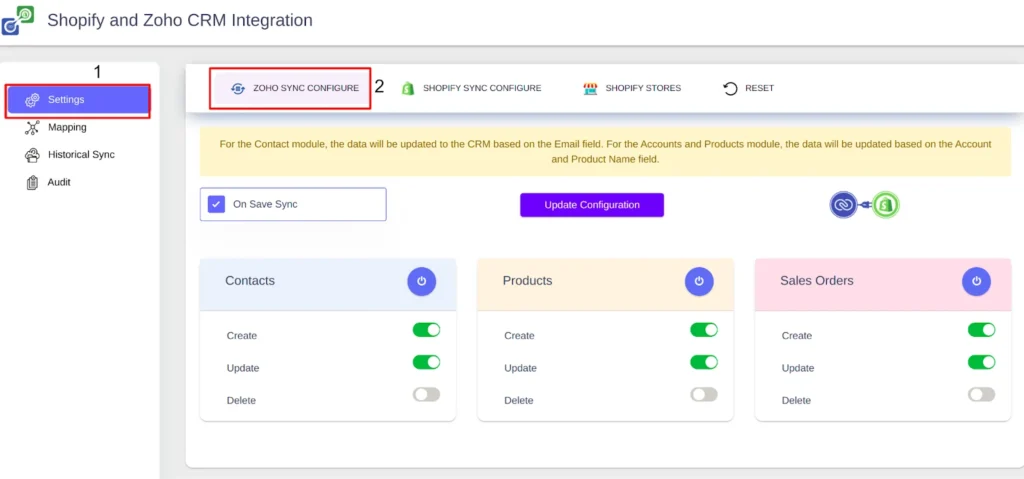Screen dimensions: 1024x479
Task: Click the Contacts module power button
Action: point(422,281)
